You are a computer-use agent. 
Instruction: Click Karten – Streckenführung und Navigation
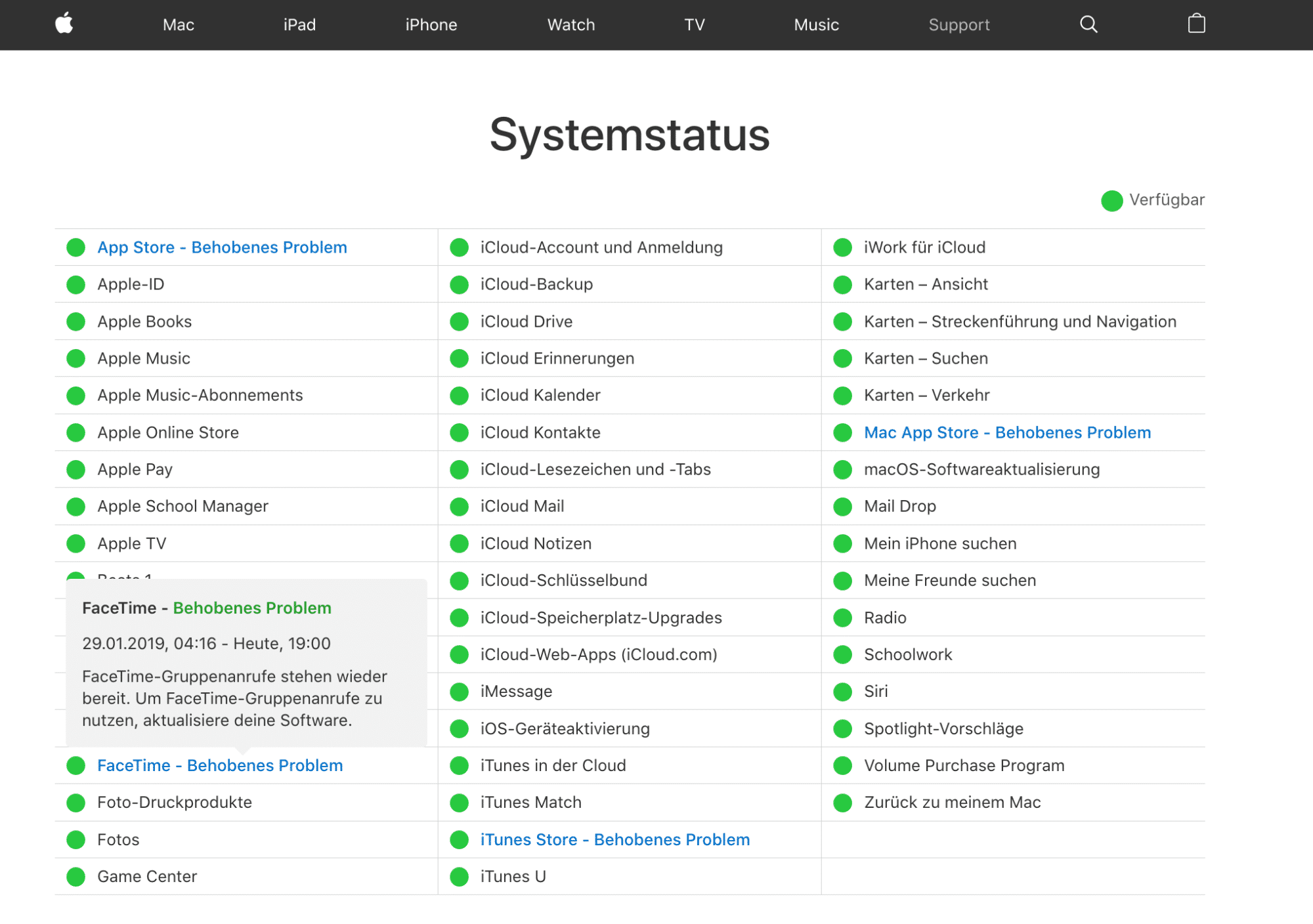pos(1020,322)
